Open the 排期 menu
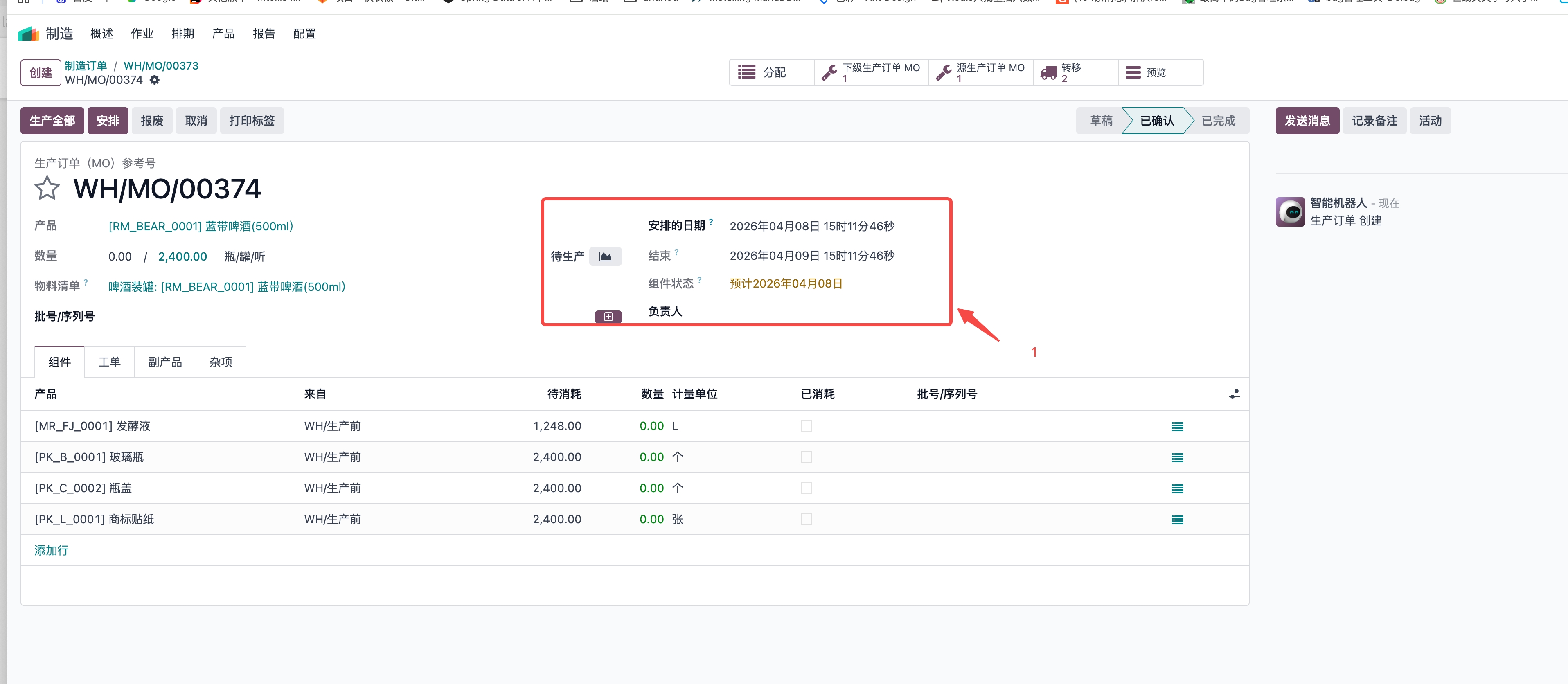1568x684 pixels. pos(182,34)
